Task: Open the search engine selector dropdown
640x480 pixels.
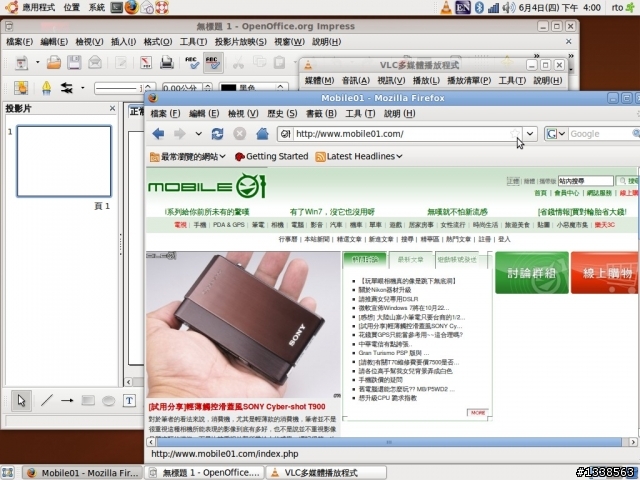Action: [556, 133]
